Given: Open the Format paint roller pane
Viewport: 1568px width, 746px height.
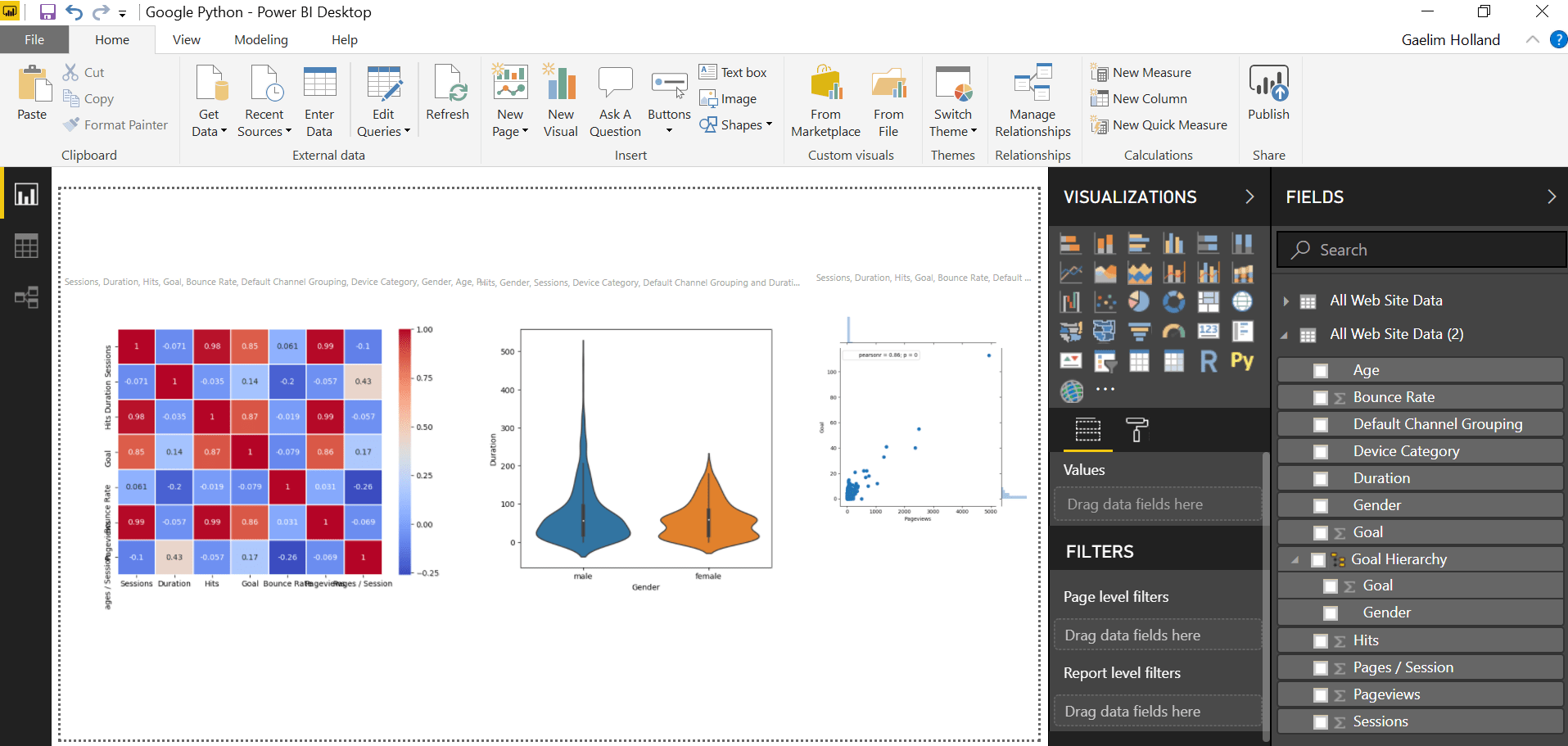Looking at the screenshot, I should [1138, 429].
